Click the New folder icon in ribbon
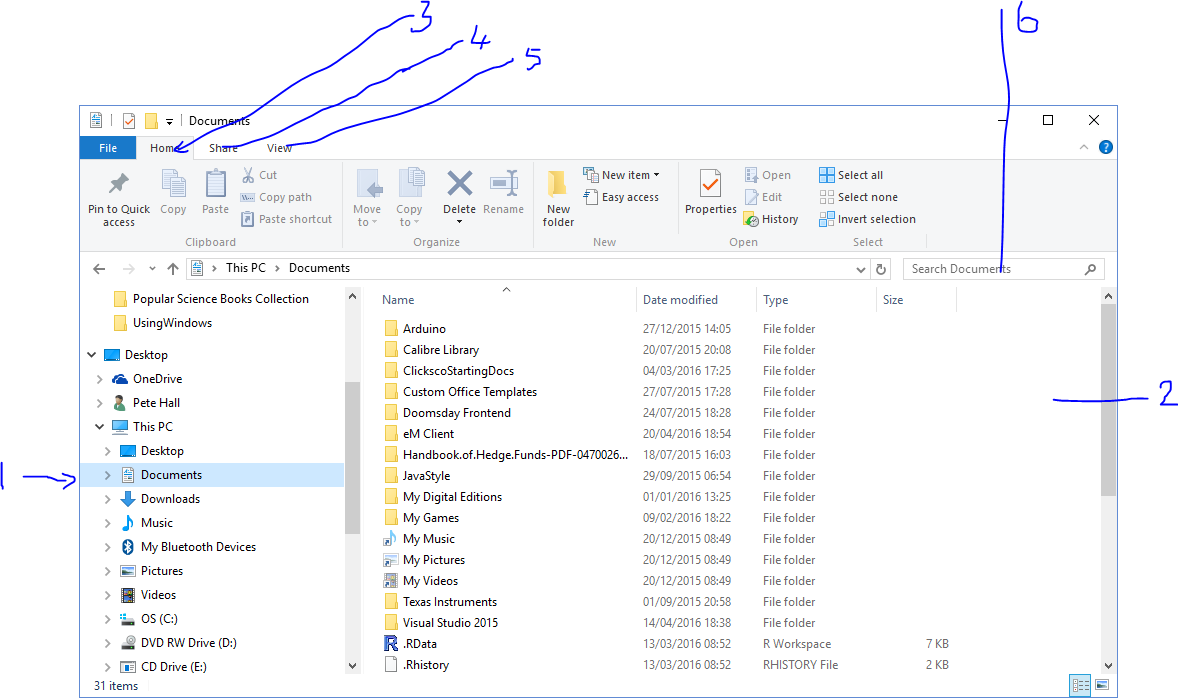Viewport: 1178px width, 698px height. [558, 185]
